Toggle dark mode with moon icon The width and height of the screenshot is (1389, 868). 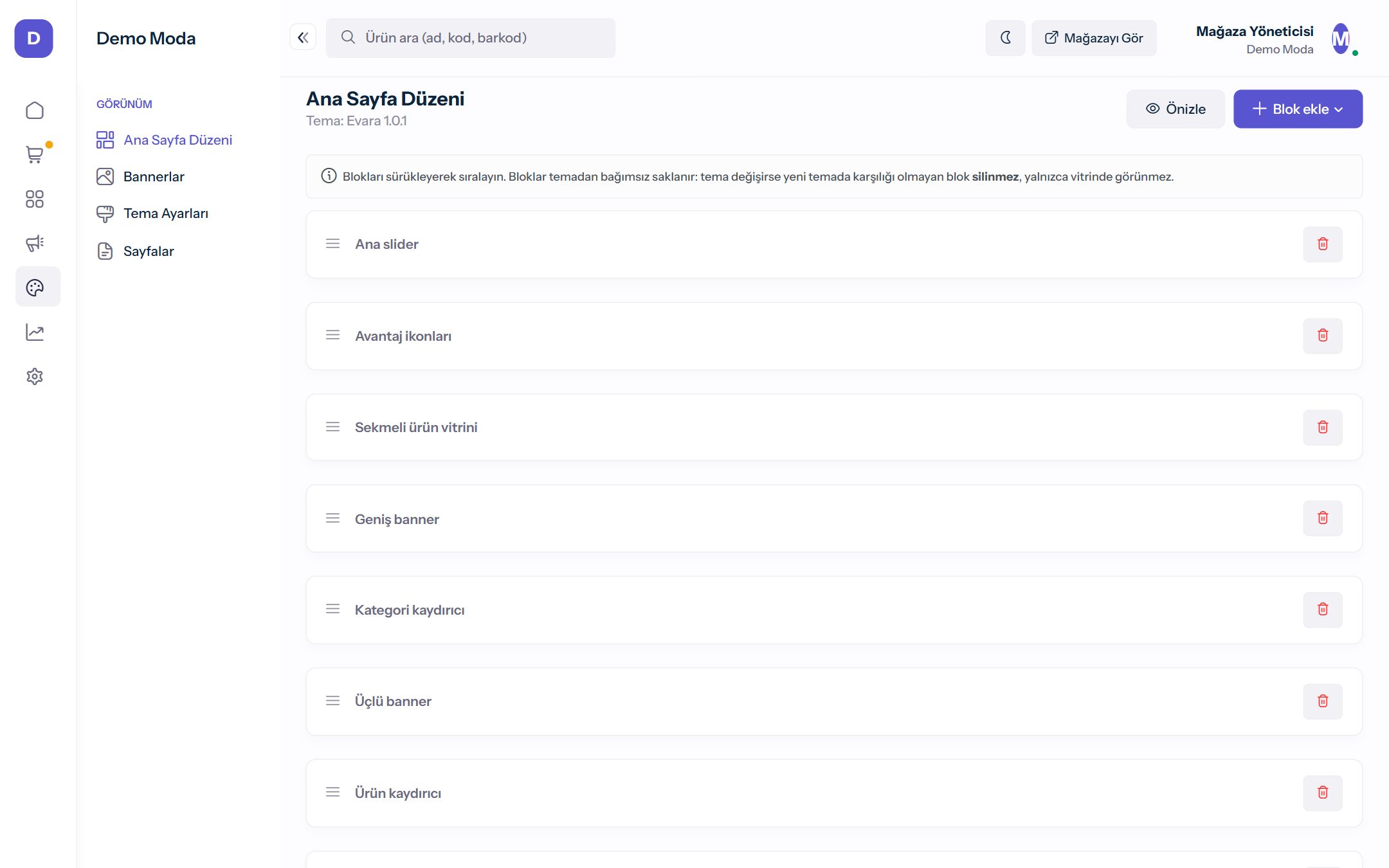click(1006, 38)
